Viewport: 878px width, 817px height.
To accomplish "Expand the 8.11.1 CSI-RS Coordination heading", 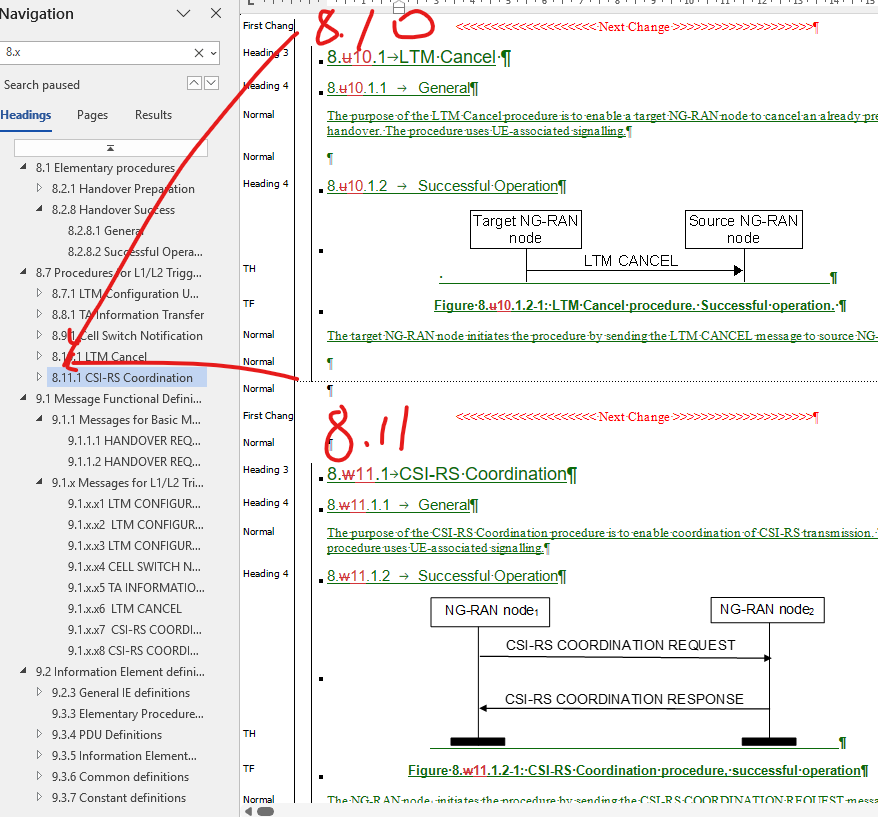I will point(40,378).
